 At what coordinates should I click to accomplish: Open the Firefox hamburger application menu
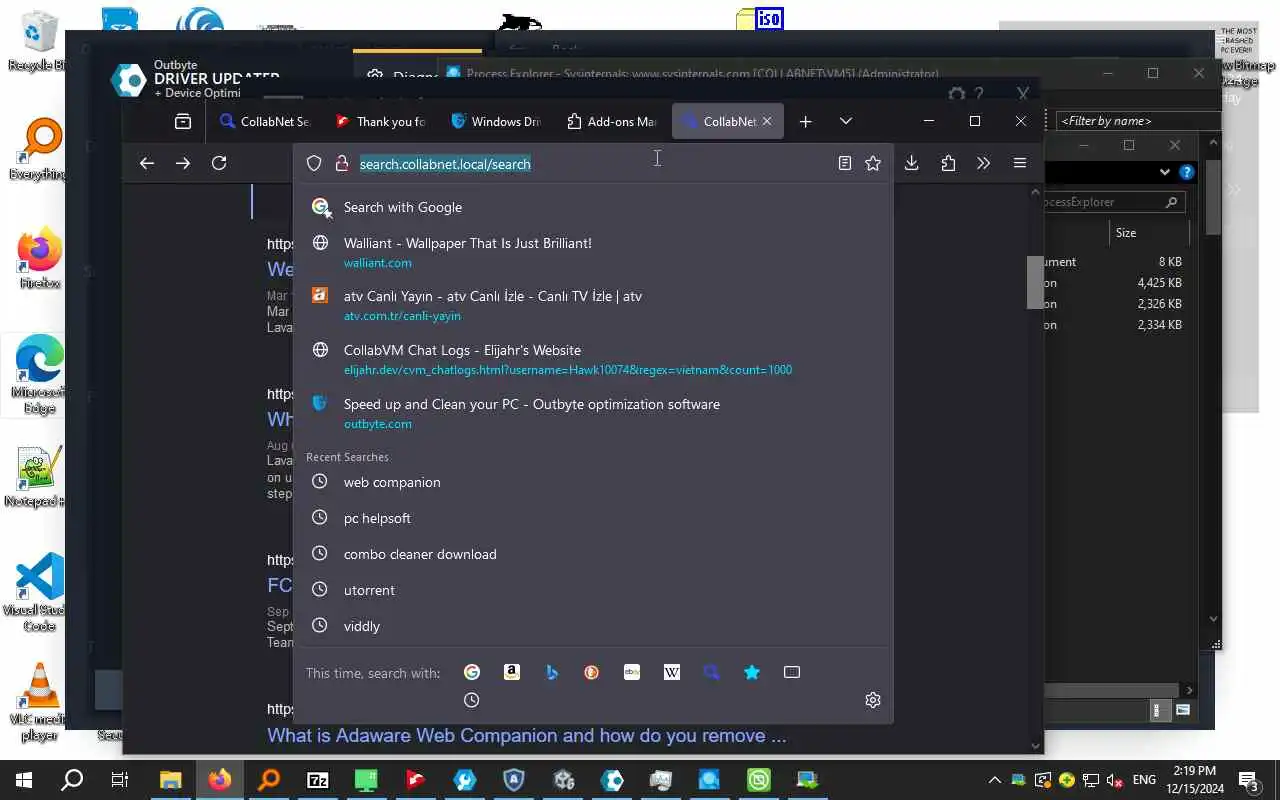point(1020,163)
